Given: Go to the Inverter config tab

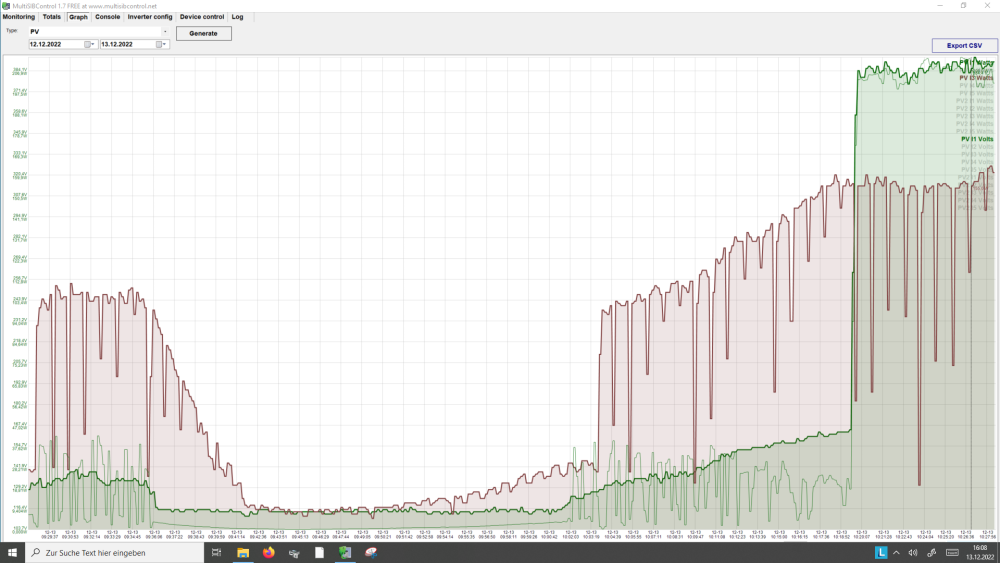Looking at the screenshot, I should pyautogui.click(x=150, y=17).
